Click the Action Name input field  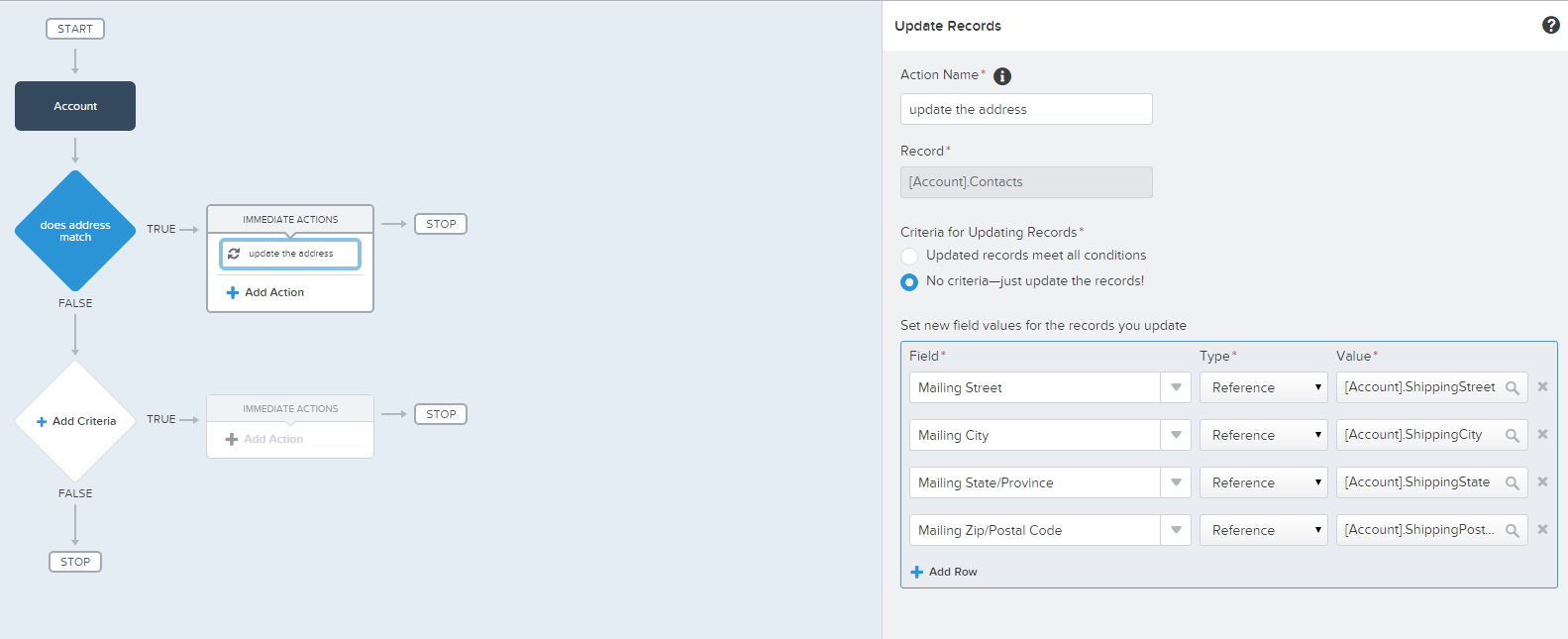click(x=1025, y=110)
